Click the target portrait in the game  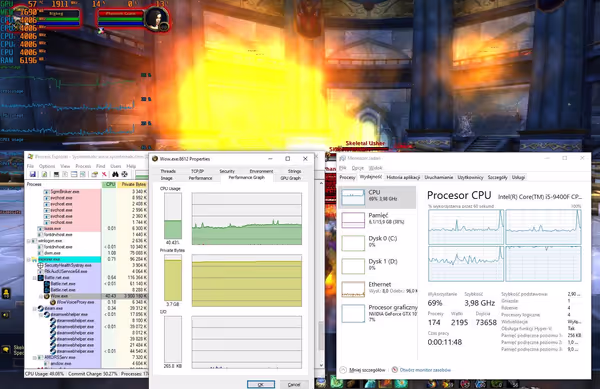(157, 19)
